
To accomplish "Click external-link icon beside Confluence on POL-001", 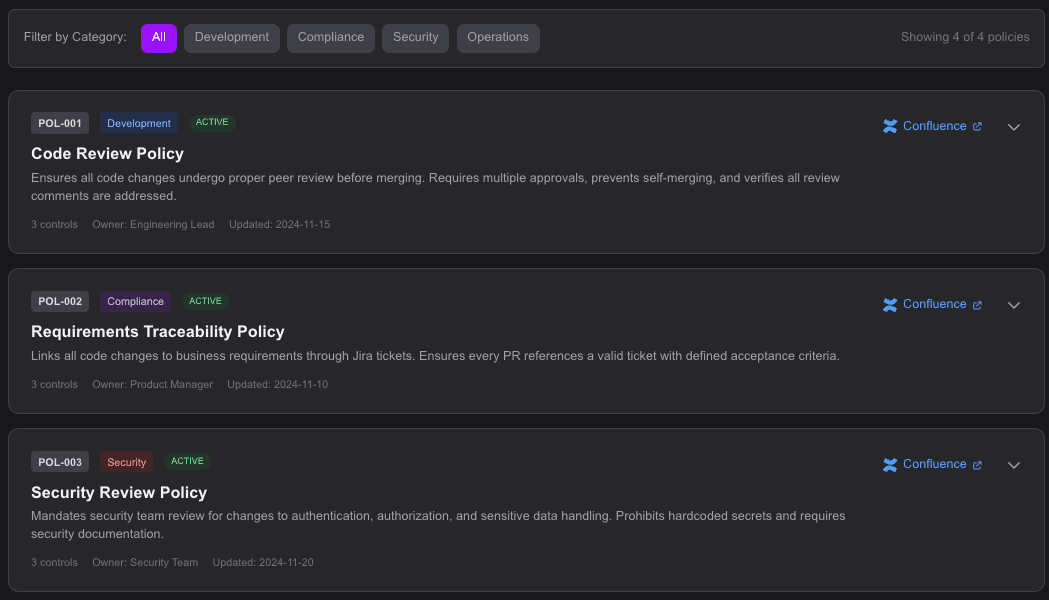I will point(977,127).
